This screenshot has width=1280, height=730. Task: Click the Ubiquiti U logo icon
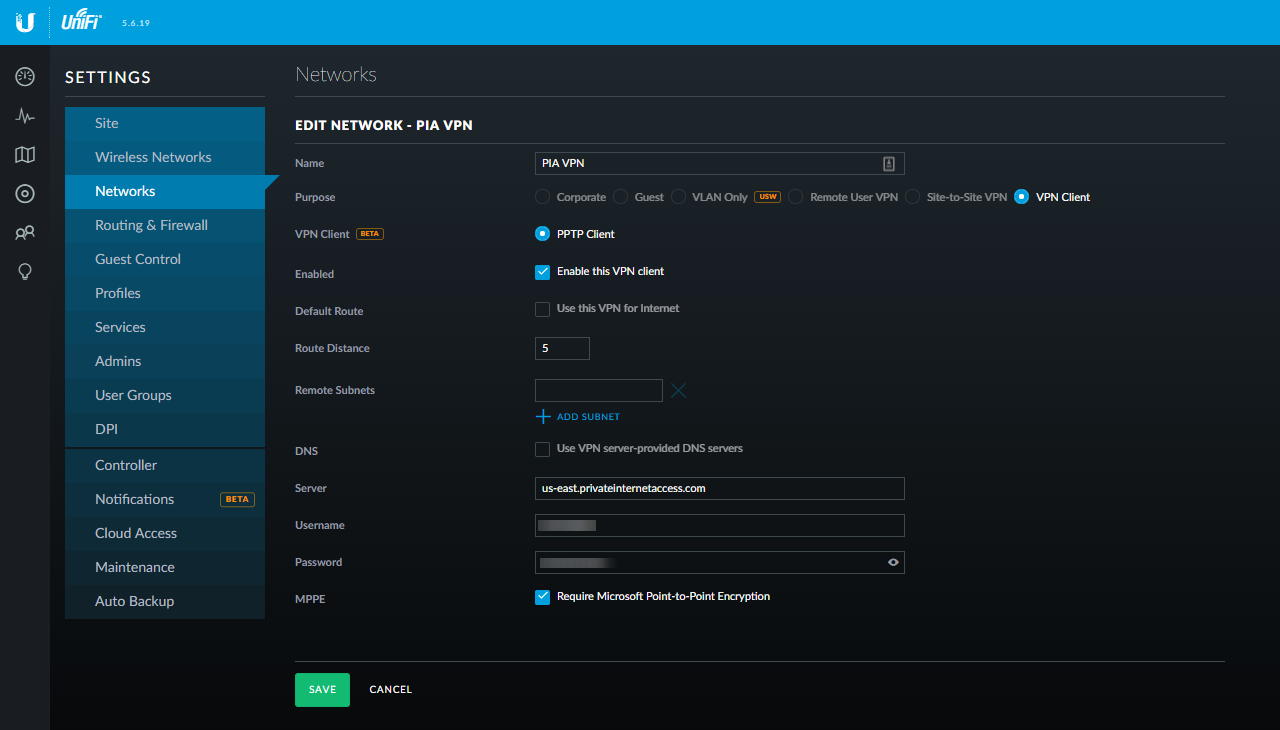[25, 22]
